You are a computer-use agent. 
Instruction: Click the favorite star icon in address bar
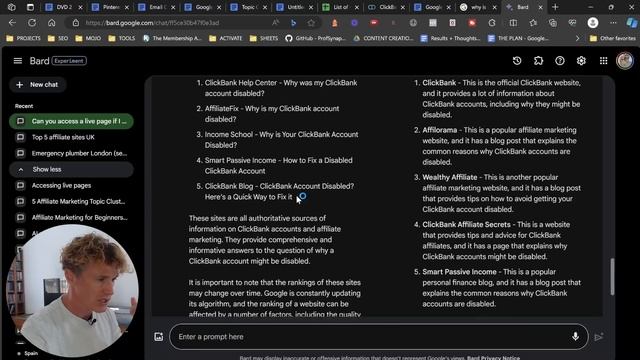pos(311,23)
